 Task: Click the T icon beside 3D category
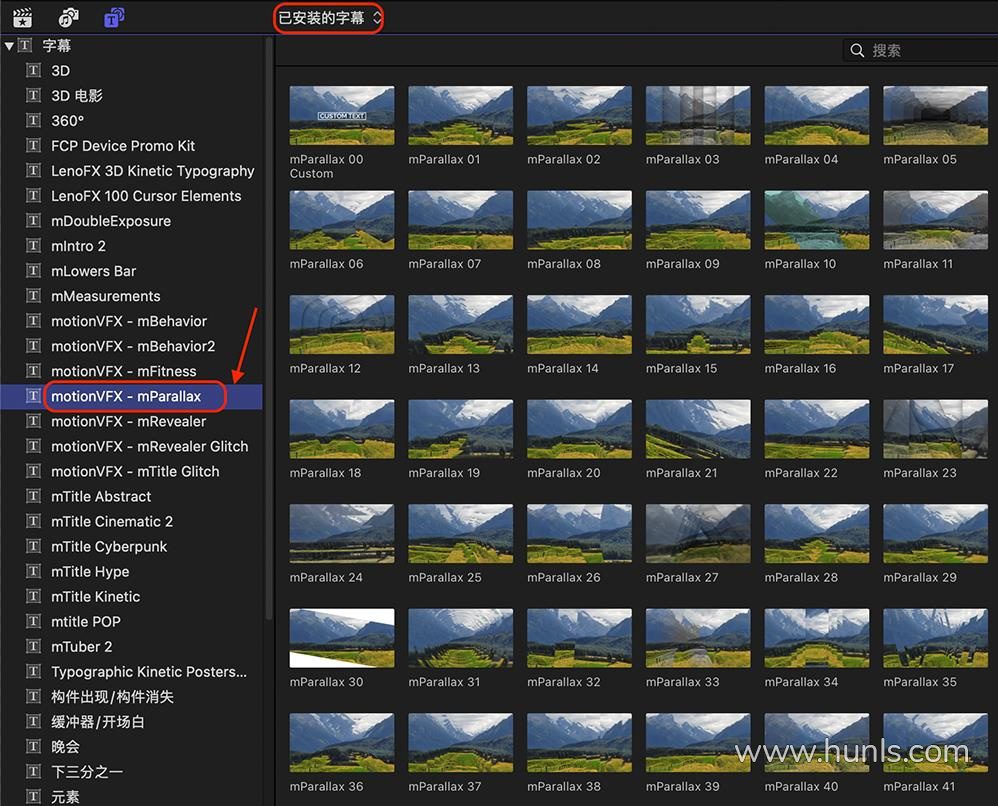(33, 70)
